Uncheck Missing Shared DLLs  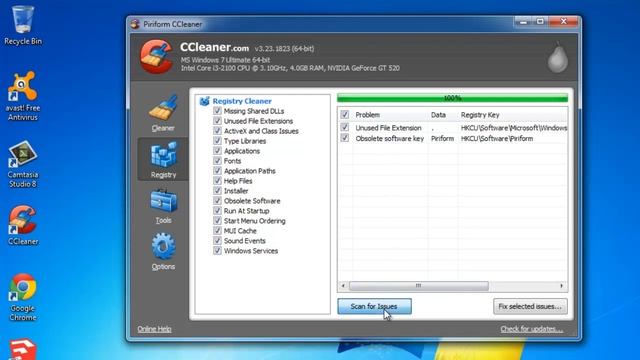click(217, 111)
